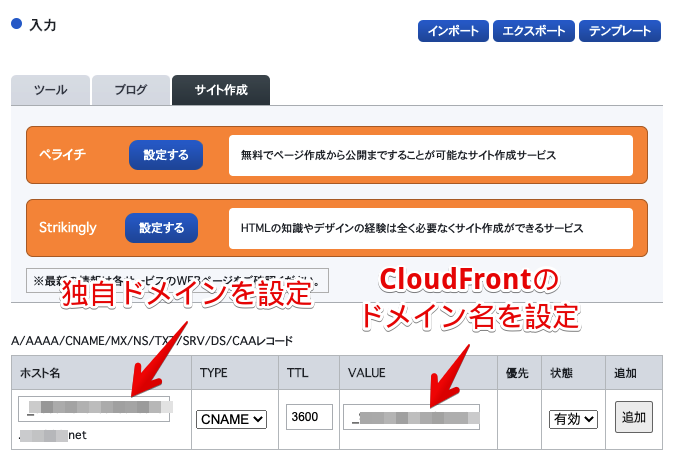This screenshot has width=689, height=471.
Task: Click the ペライチ label
Action: click(62, 155)
